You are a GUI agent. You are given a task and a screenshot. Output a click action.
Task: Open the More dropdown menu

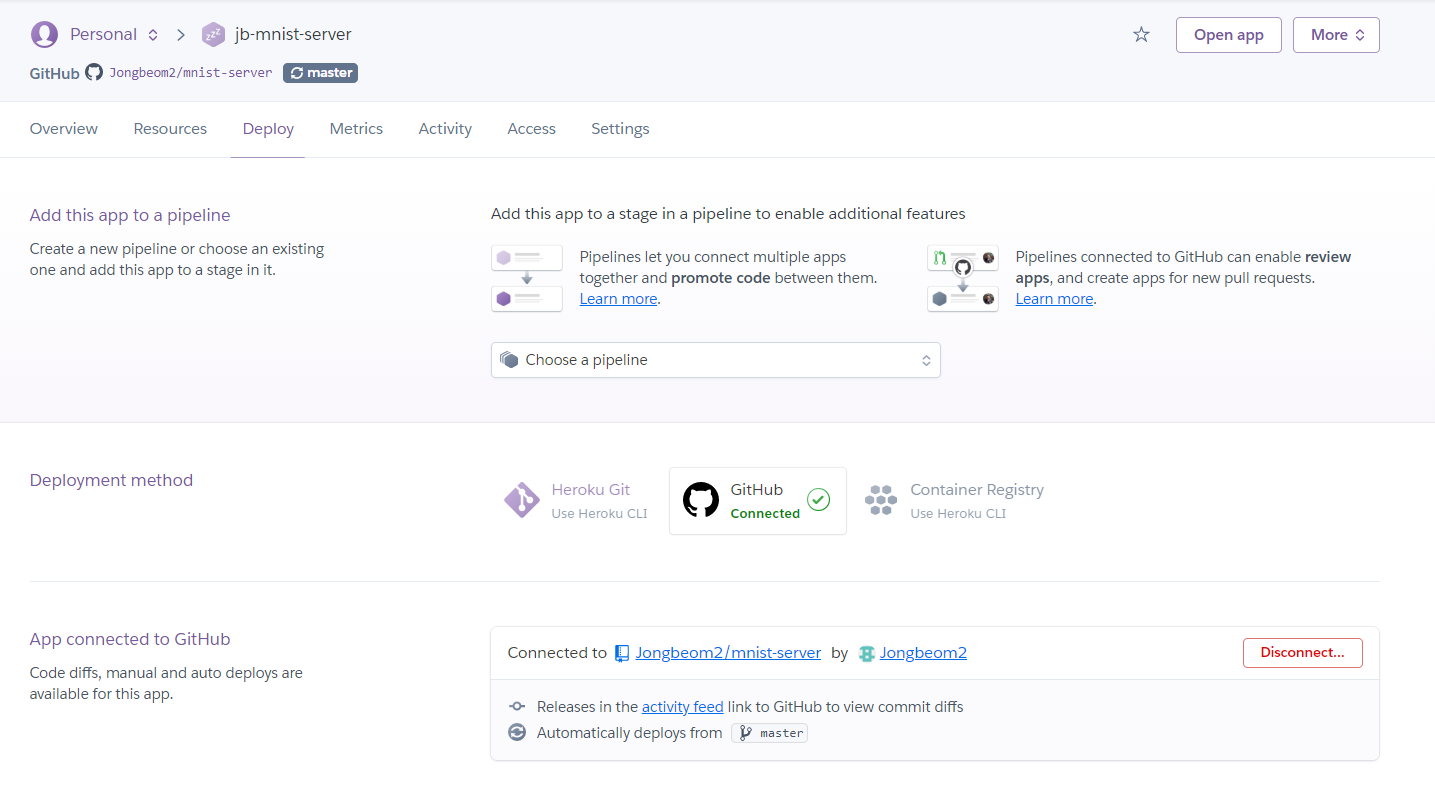(1336, 35)
